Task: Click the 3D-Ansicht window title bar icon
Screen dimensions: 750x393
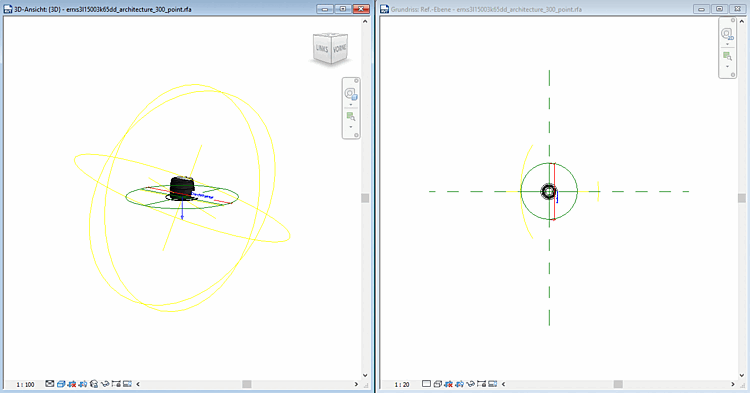Action: click(x=8, y=9)
